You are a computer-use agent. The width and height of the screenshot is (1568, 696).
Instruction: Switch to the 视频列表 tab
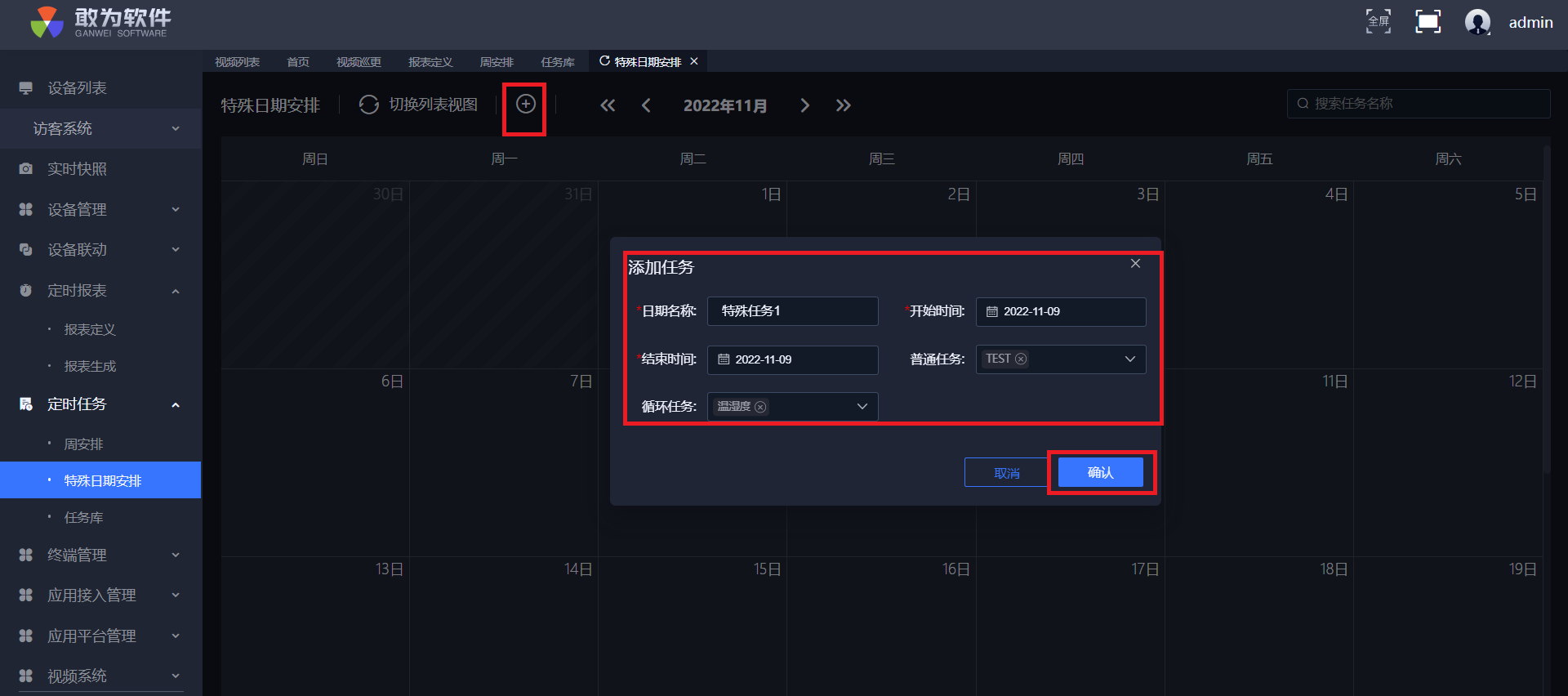pos(238,62)
